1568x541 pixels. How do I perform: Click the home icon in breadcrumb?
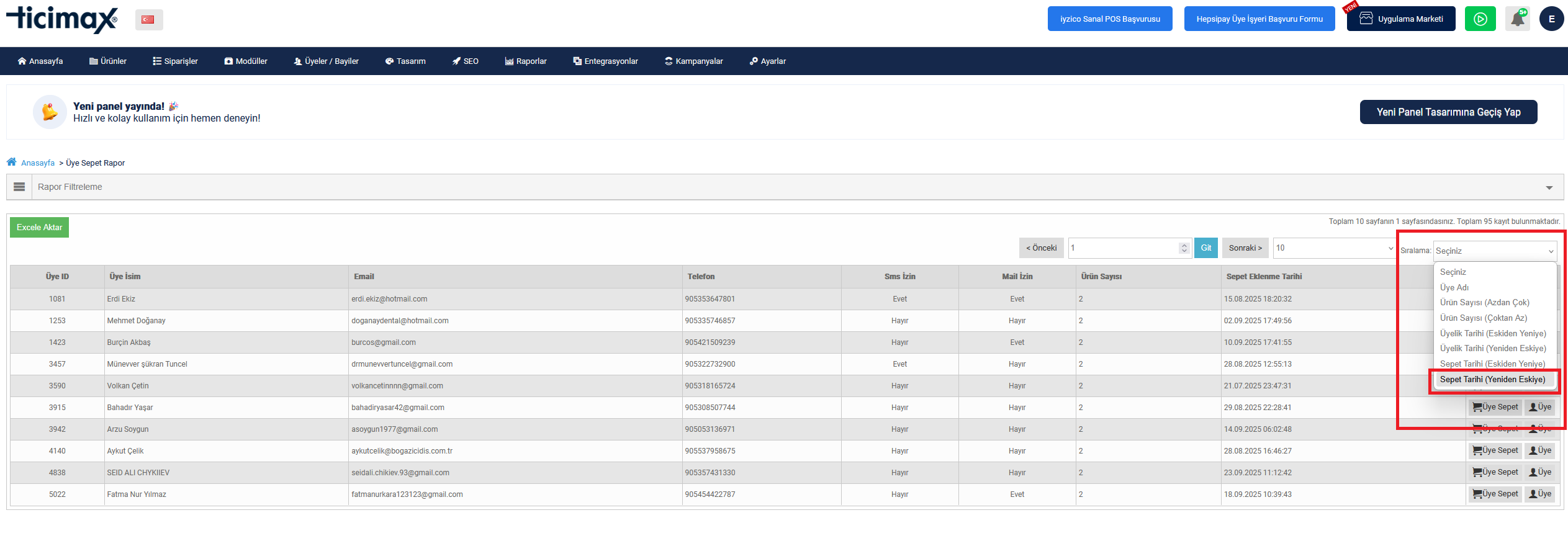[12, 163]
